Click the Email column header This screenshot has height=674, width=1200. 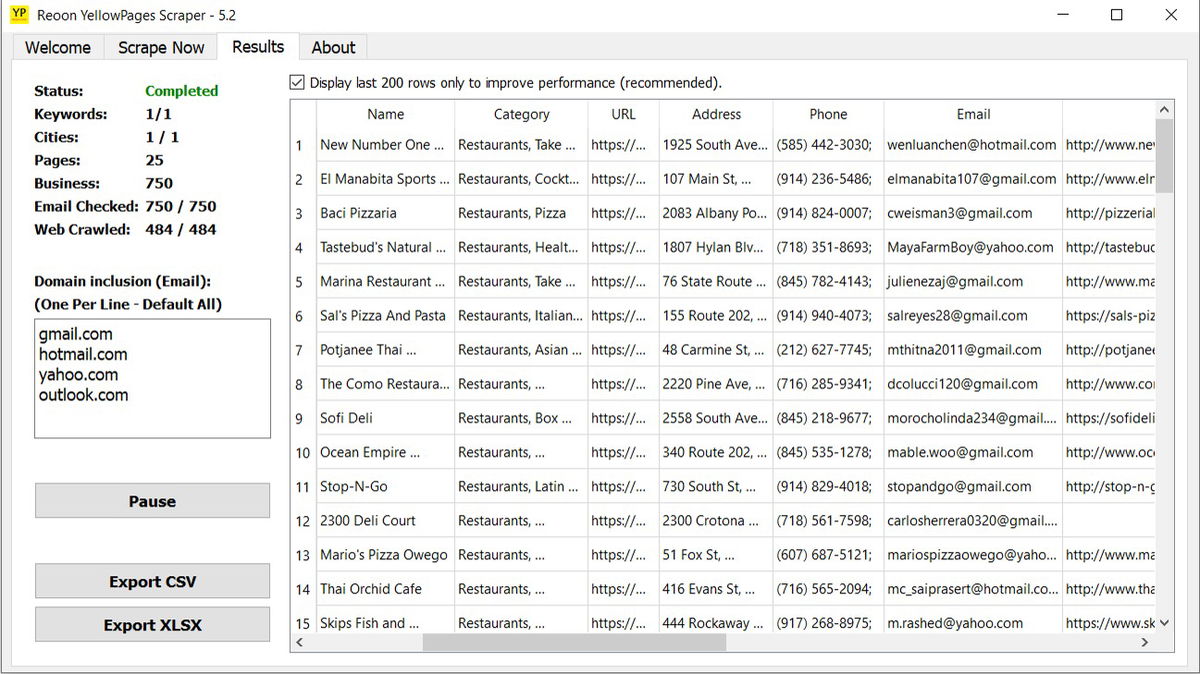click(x=973, y=113)
